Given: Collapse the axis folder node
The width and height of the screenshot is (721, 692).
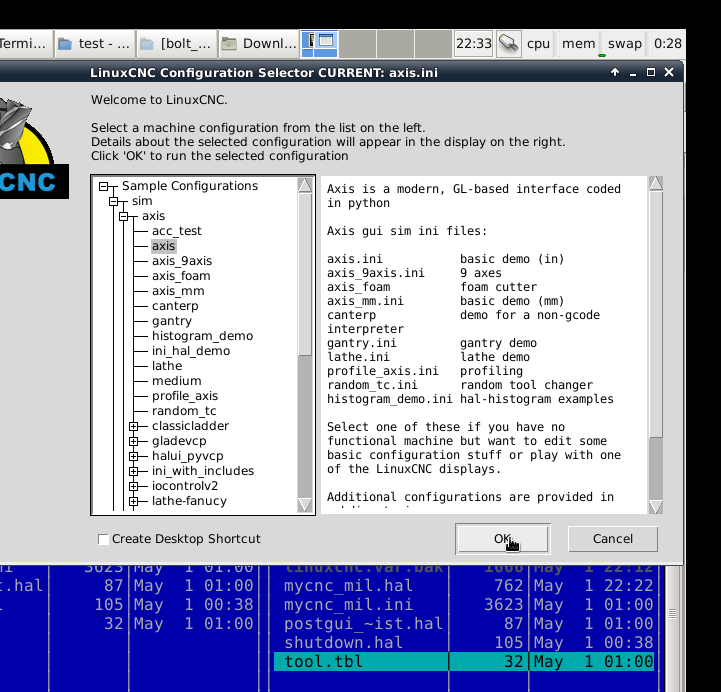Looking at the screenshot, I should point(124,216).
